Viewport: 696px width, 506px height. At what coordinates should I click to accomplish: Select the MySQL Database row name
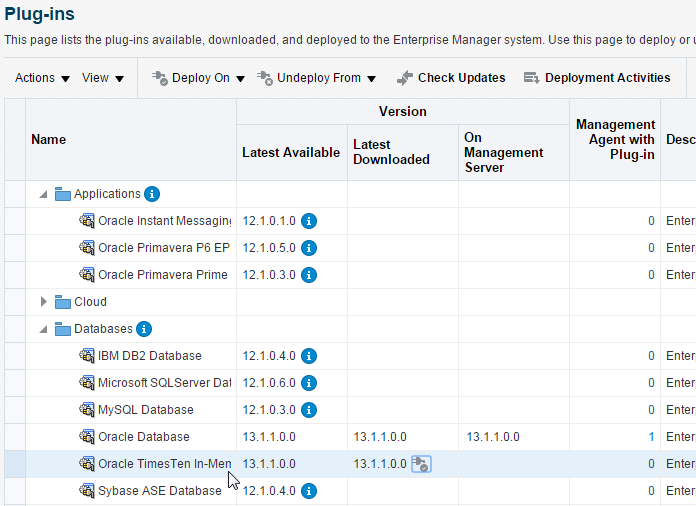[146, 410]
